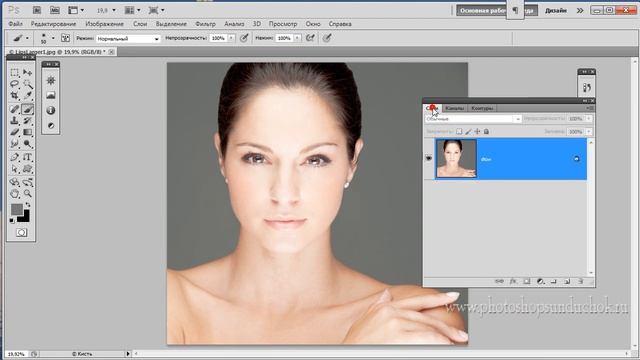Open the Navigator panel sun-shaped icon
The height and width of the screenshot is (360, 640).
(x=51, y=80)
